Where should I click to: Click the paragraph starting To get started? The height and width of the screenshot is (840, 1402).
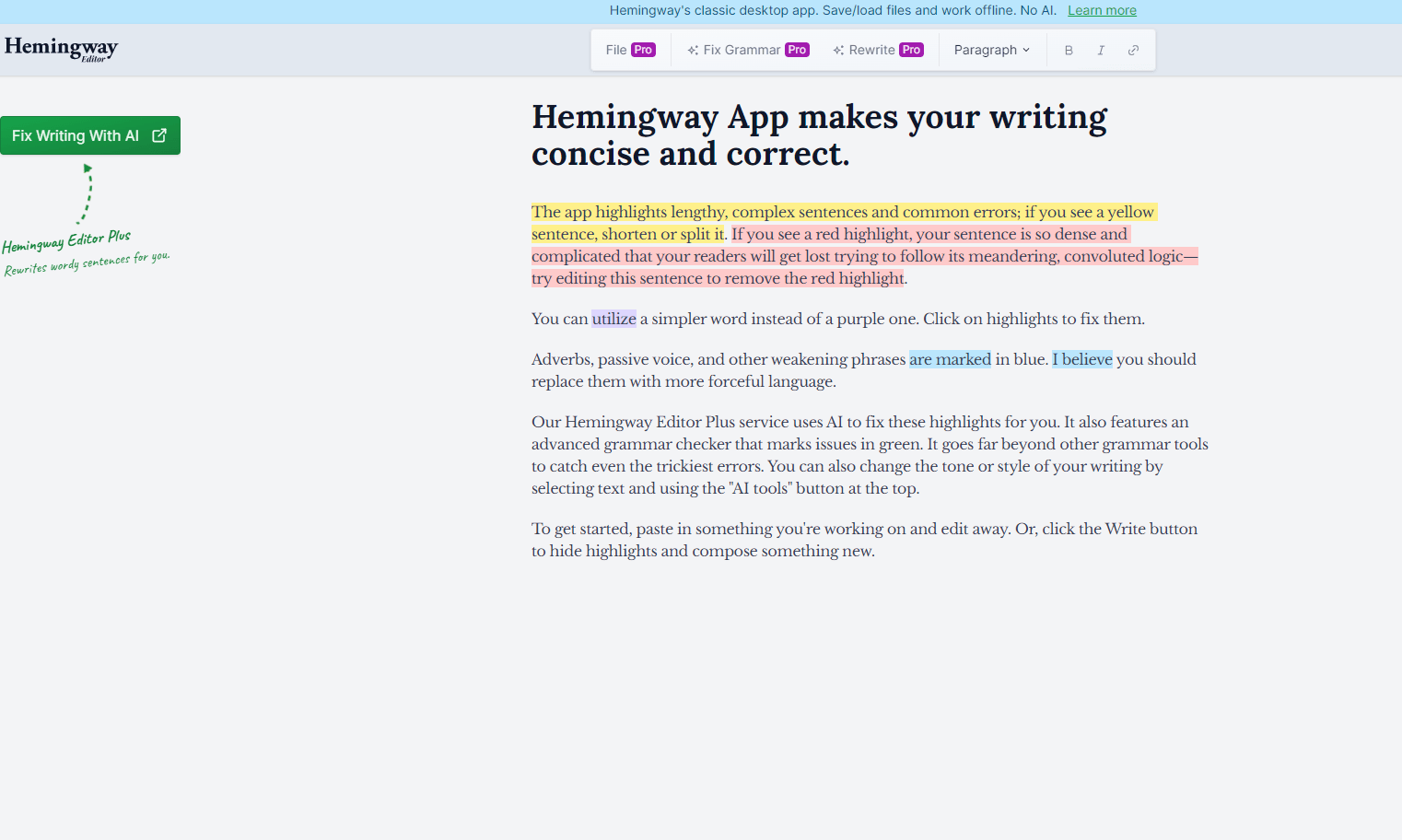(864, 540)
